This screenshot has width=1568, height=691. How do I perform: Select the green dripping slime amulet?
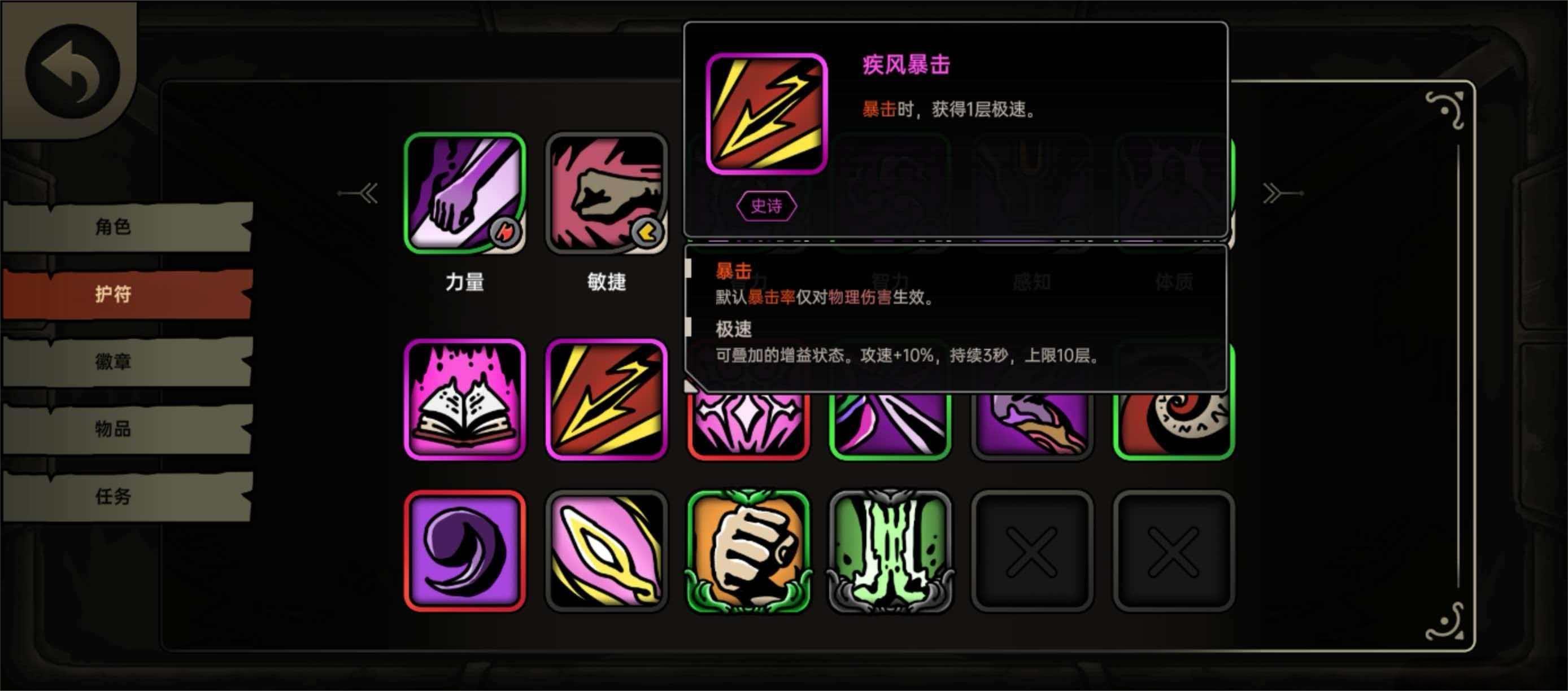click(x=890, y=550)
